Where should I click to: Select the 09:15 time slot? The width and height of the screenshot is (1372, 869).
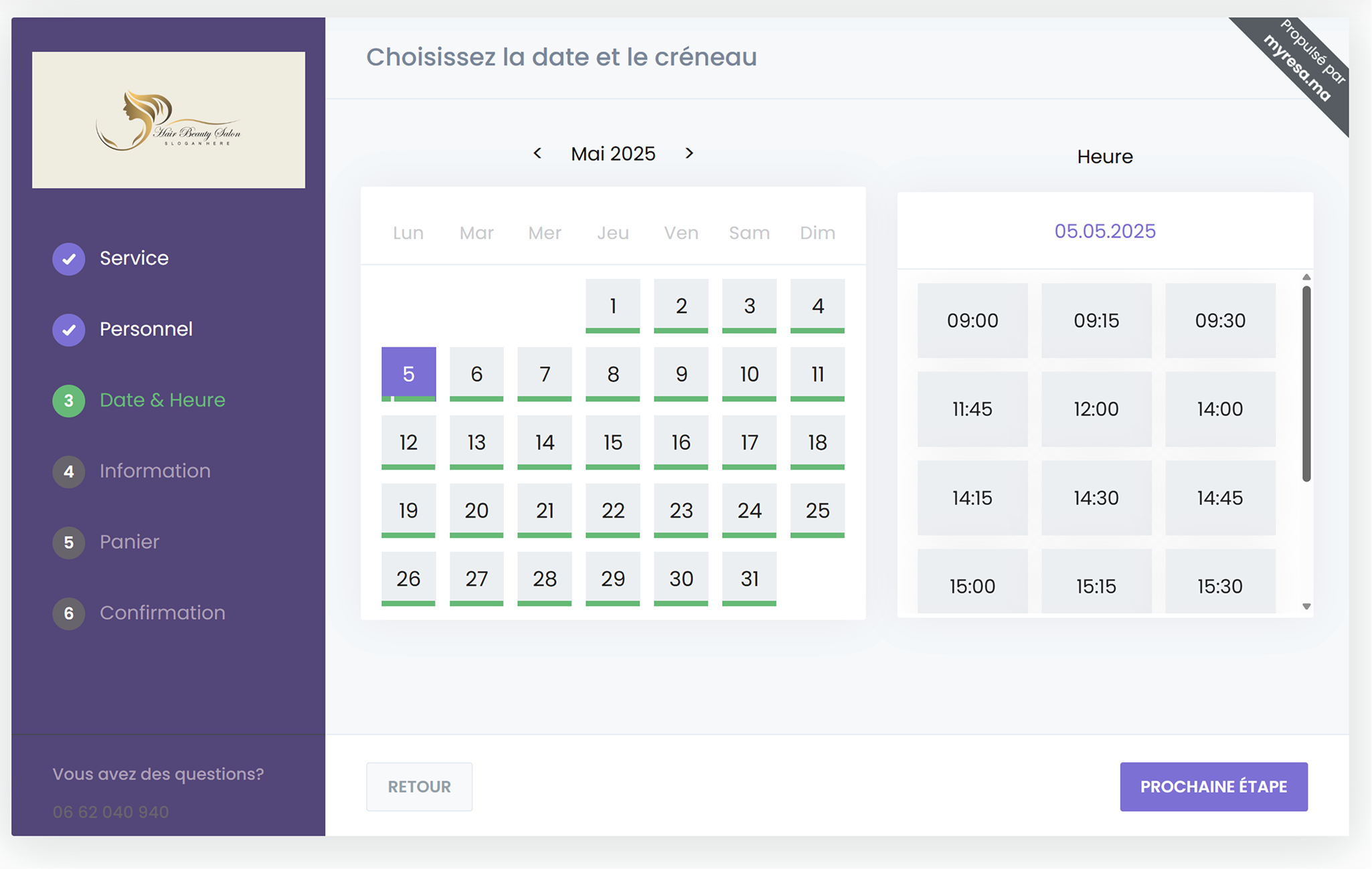point(1096,320)
